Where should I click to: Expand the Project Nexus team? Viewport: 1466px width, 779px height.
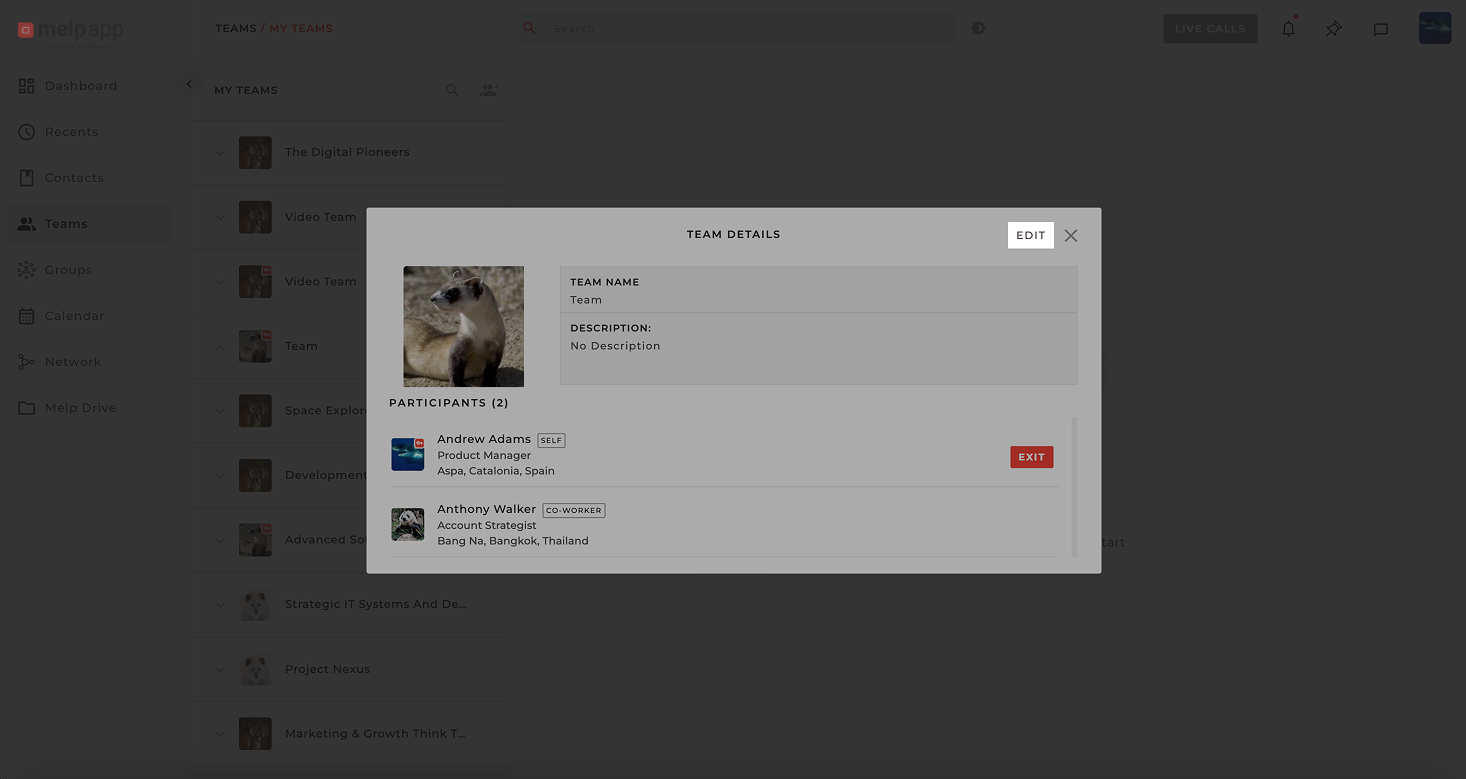point(221,669)
